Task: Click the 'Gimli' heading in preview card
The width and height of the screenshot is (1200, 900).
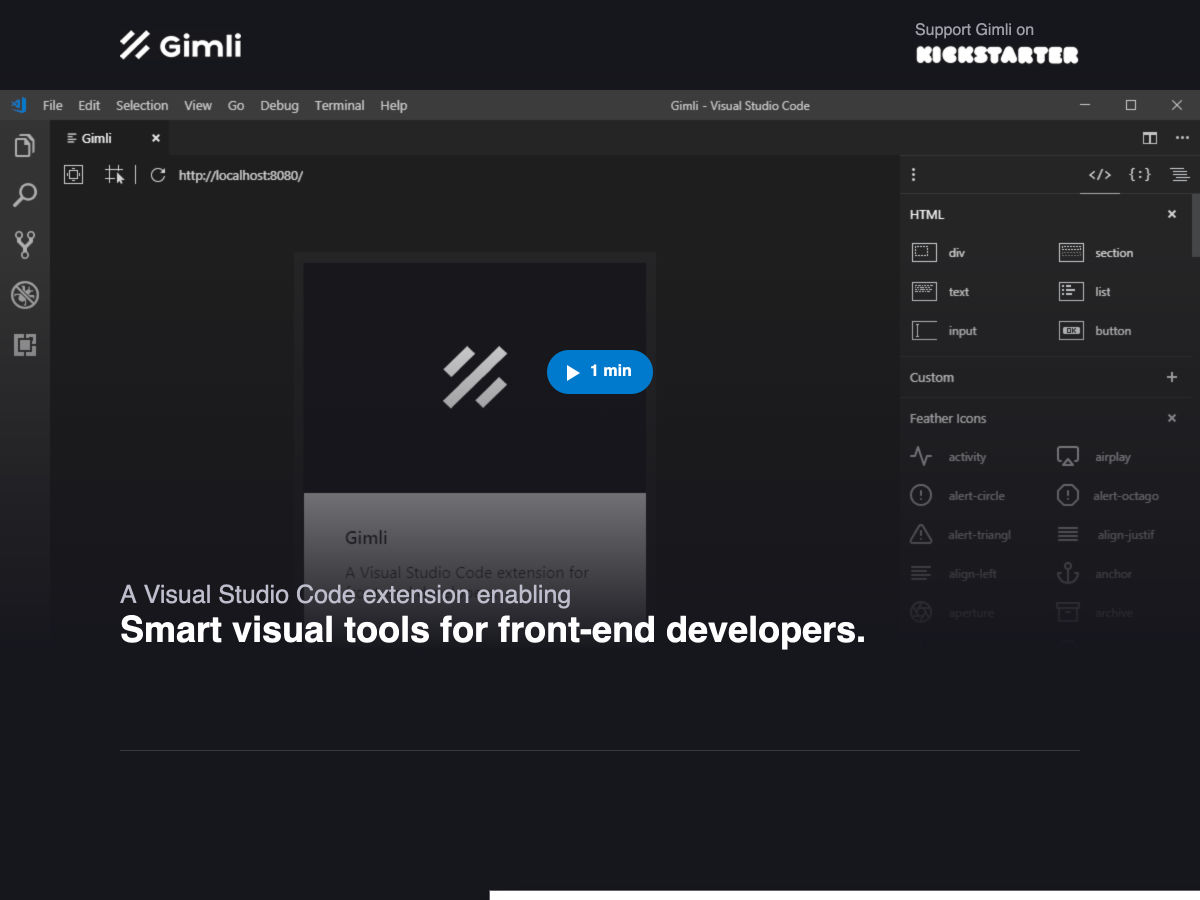Action: (366, 537)
